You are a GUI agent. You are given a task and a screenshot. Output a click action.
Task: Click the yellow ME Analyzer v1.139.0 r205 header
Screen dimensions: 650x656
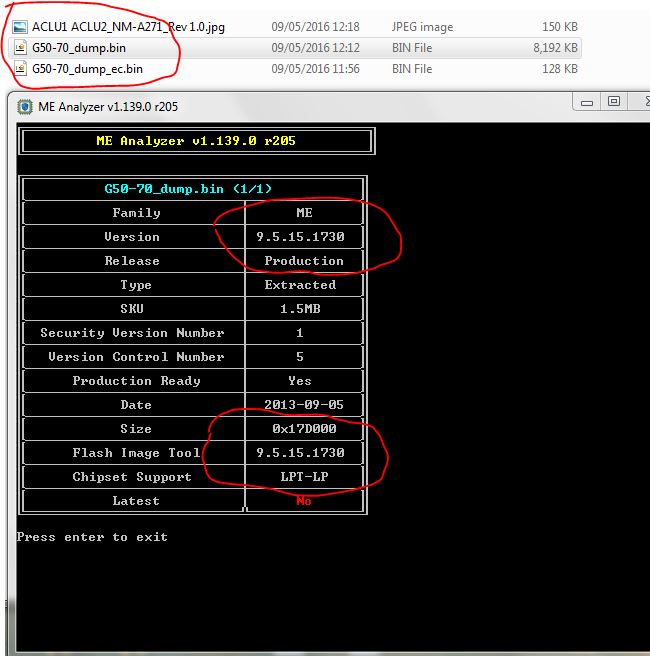click(x=196, y=141)
